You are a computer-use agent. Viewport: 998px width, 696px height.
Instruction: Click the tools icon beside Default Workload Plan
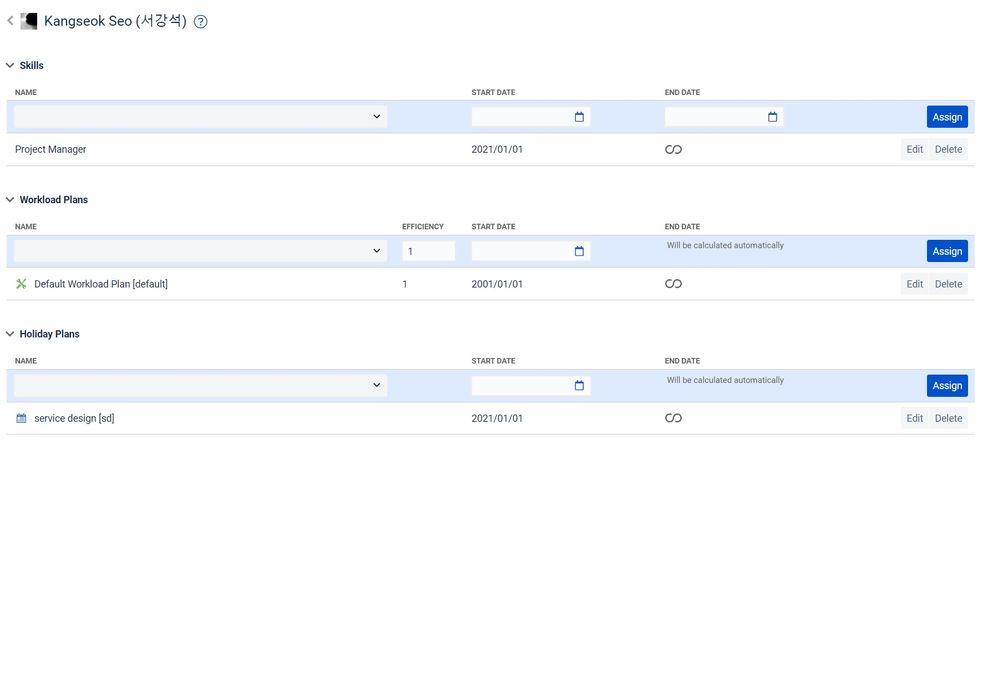[21, 284]
